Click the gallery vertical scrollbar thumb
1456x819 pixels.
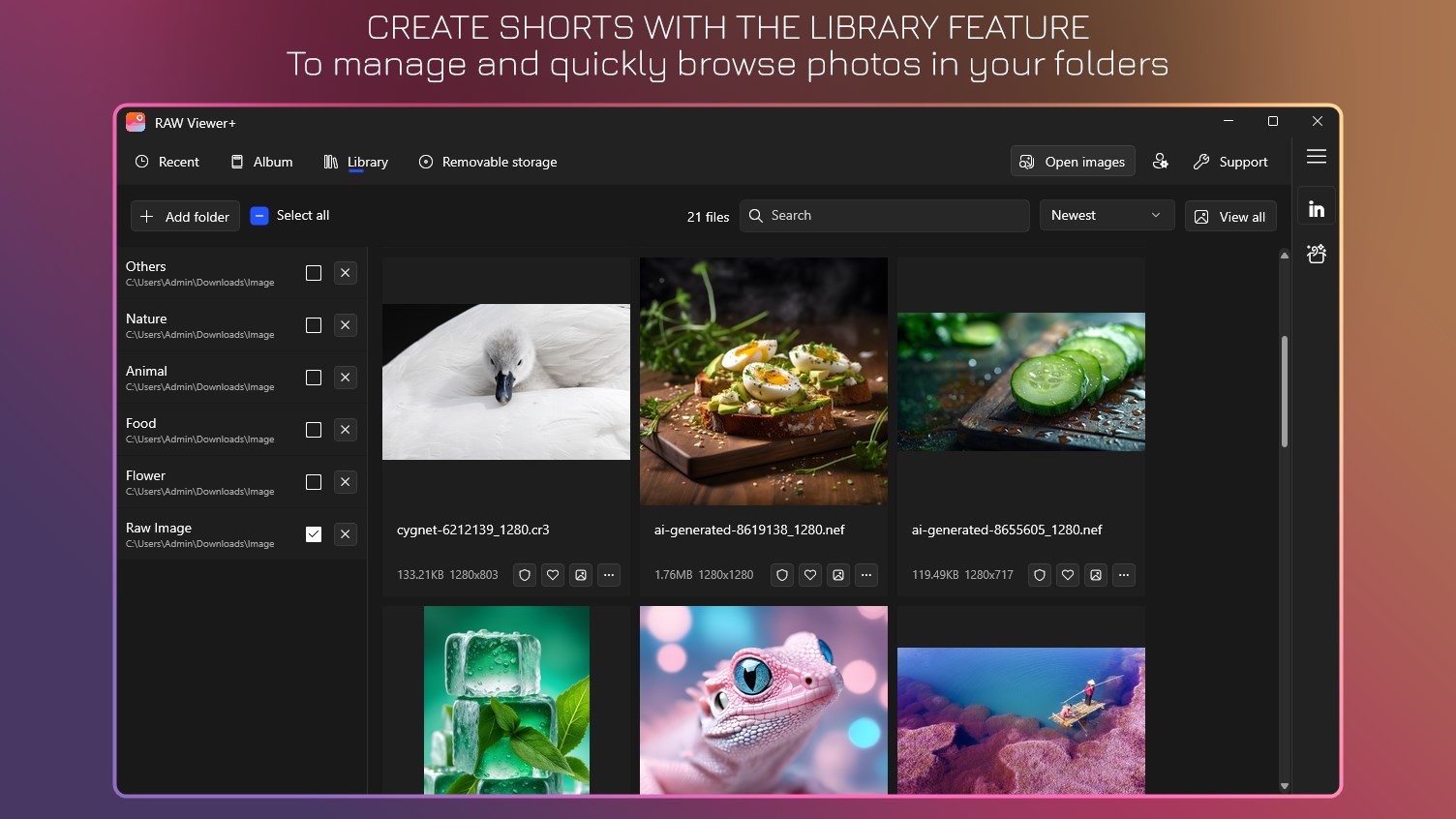pos(1285,391)
